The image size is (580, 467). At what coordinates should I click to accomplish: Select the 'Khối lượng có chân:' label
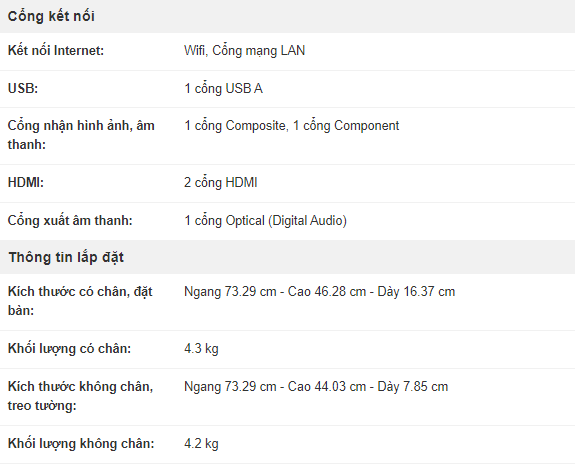(x=70, y=349)
